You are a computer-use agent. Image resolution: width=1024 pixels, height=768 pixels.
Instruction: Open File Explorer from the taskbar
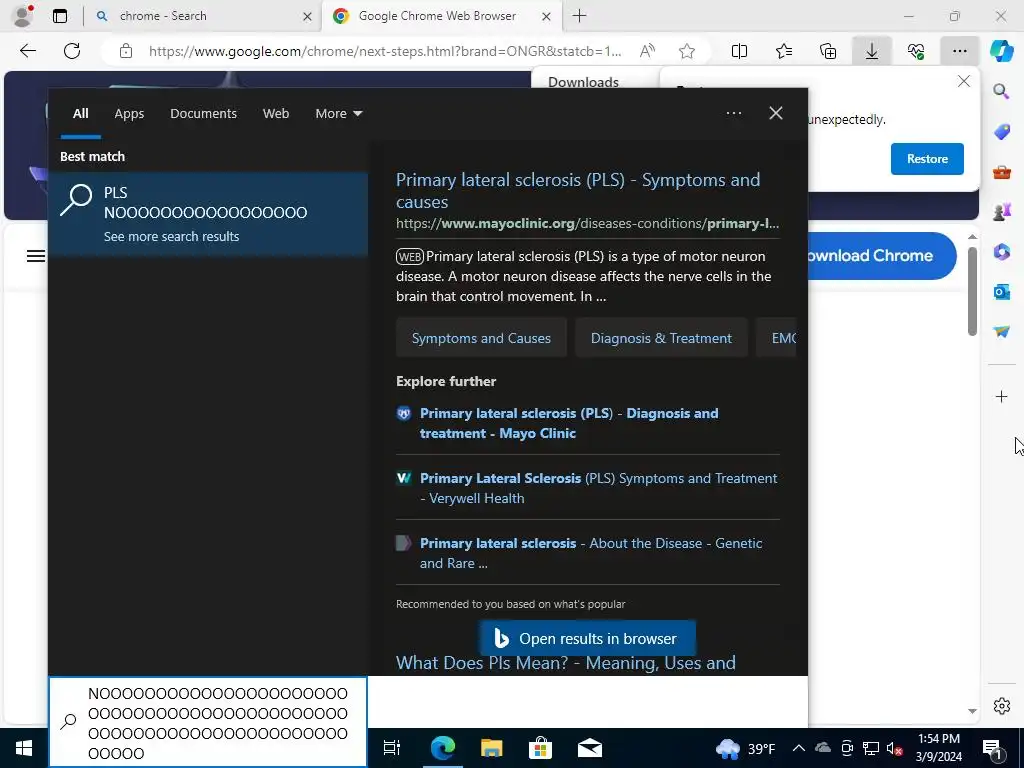pos(491,748)
